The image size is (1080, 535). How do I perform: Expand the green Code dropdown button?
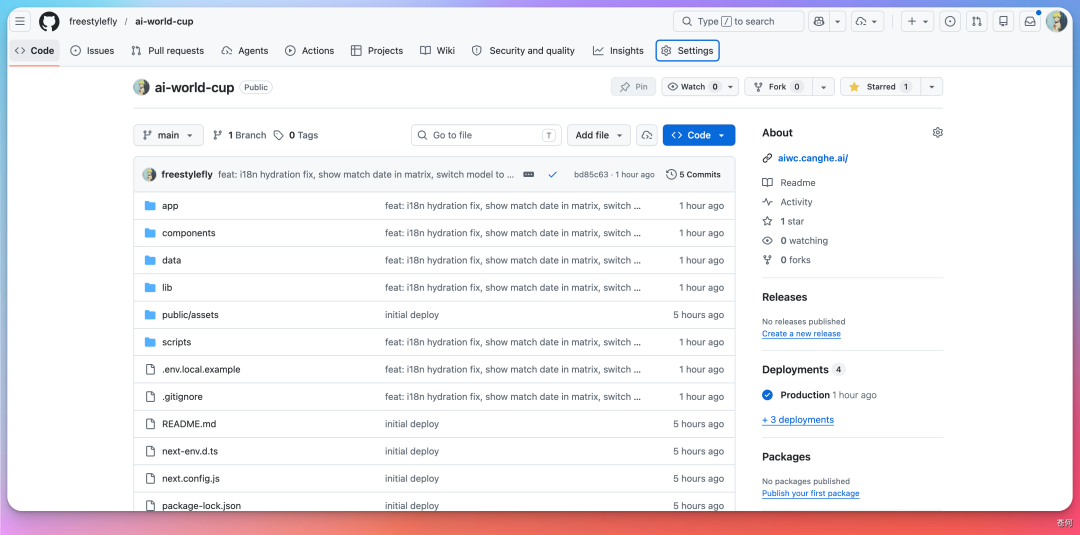point(698,135)
